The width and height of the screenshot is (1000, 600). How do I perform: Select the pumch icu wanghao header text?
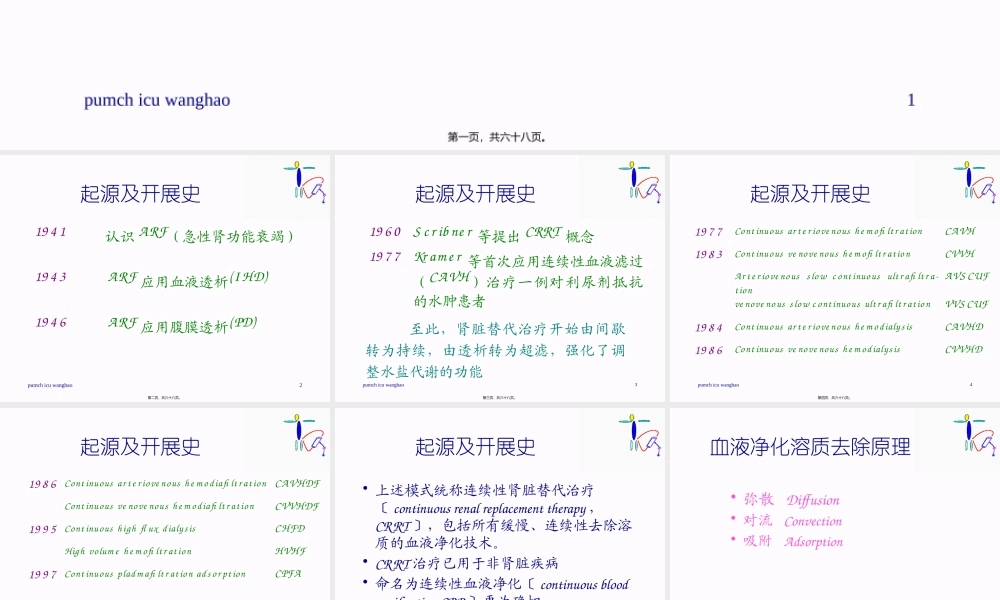[157, 100]
